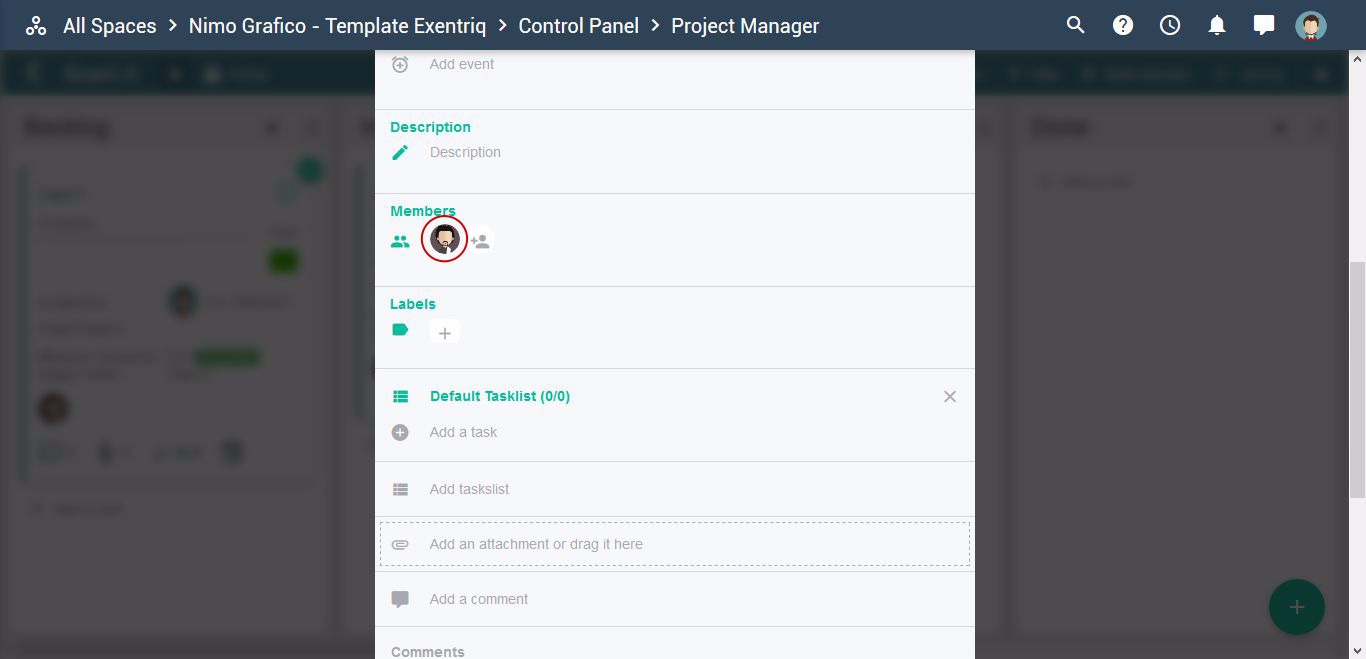Select the assigned member avatar
Screen dimensions: 1366x659
tap(445, 239)
